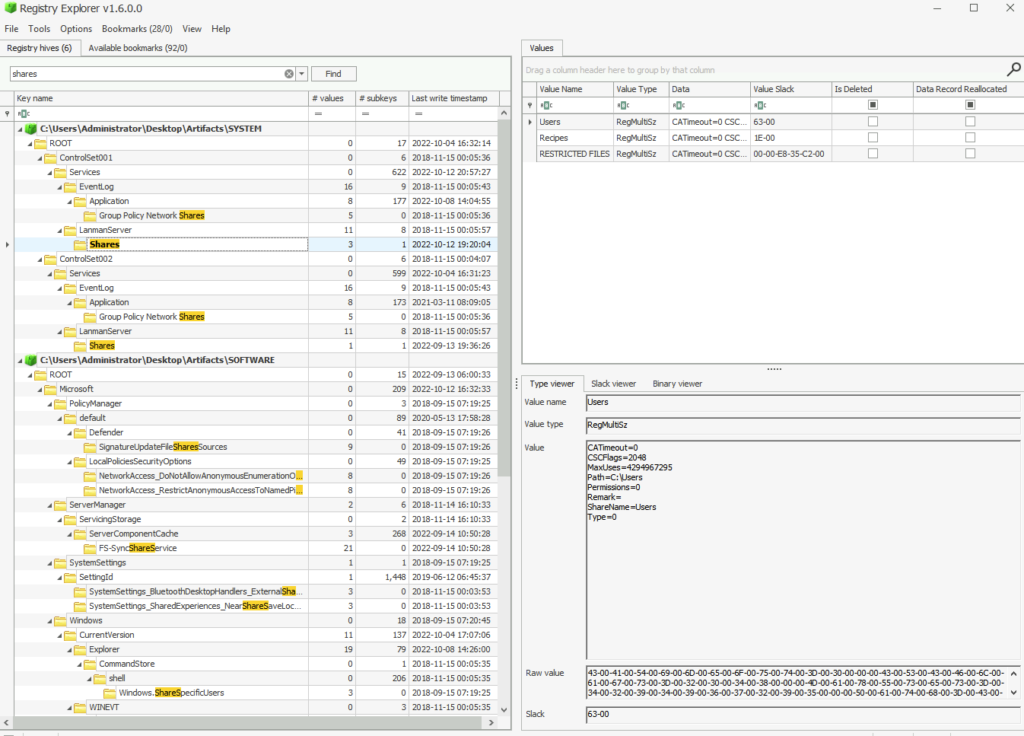This screenshot has height=736, width=1024.
Task: Click filter icon under Value Slack column
Action: tap(760, 105)
